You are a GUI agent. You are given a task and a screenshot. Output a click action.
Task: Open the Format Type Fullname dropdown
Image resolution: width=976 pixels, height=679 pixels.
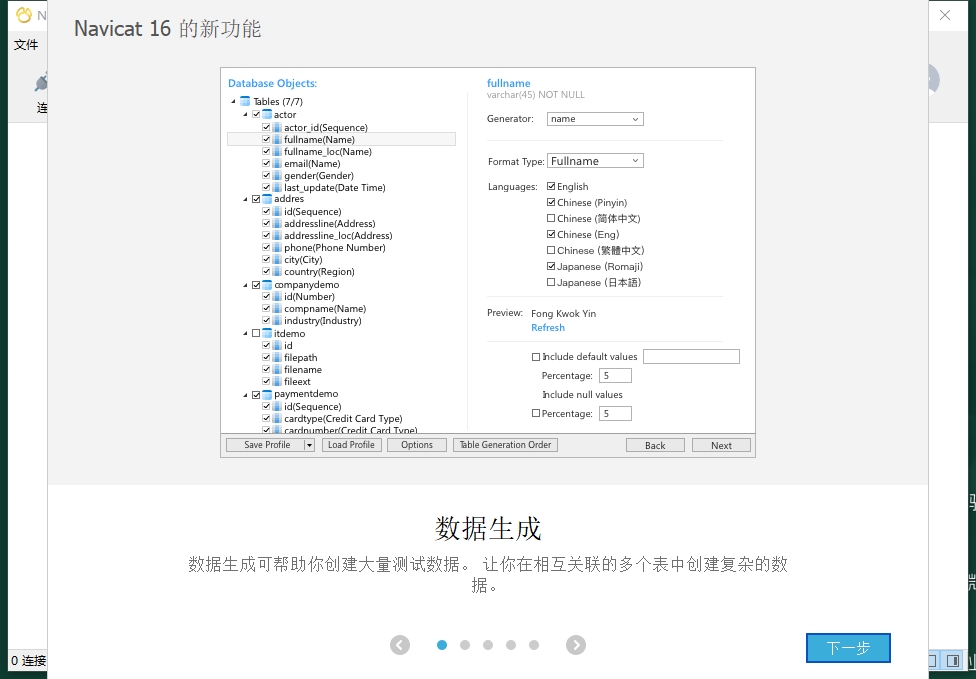595,161
